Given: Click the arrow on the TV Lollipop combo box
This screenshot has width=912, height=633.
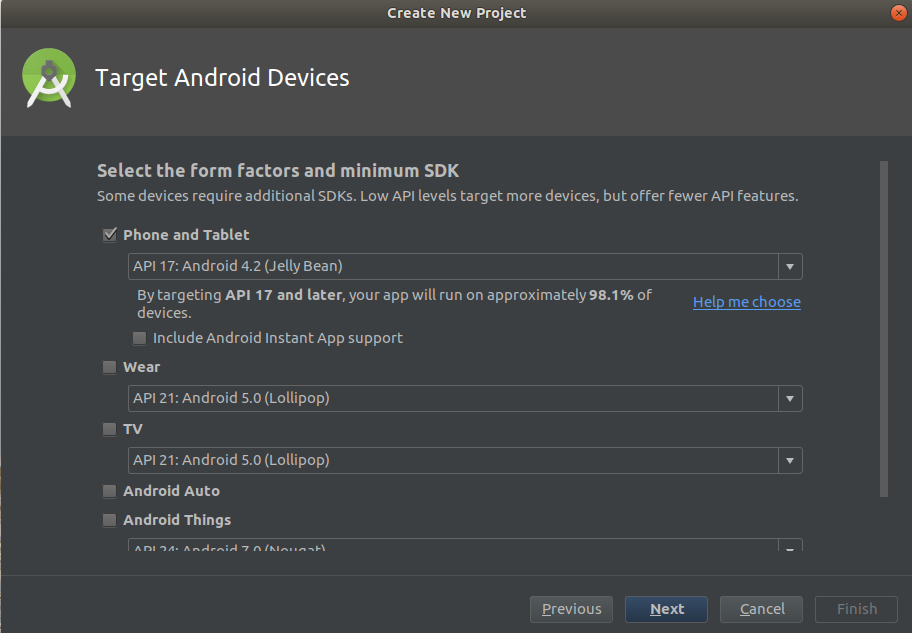Looking at the screenshot, I should pyautogui.click(x=790, y=460).
